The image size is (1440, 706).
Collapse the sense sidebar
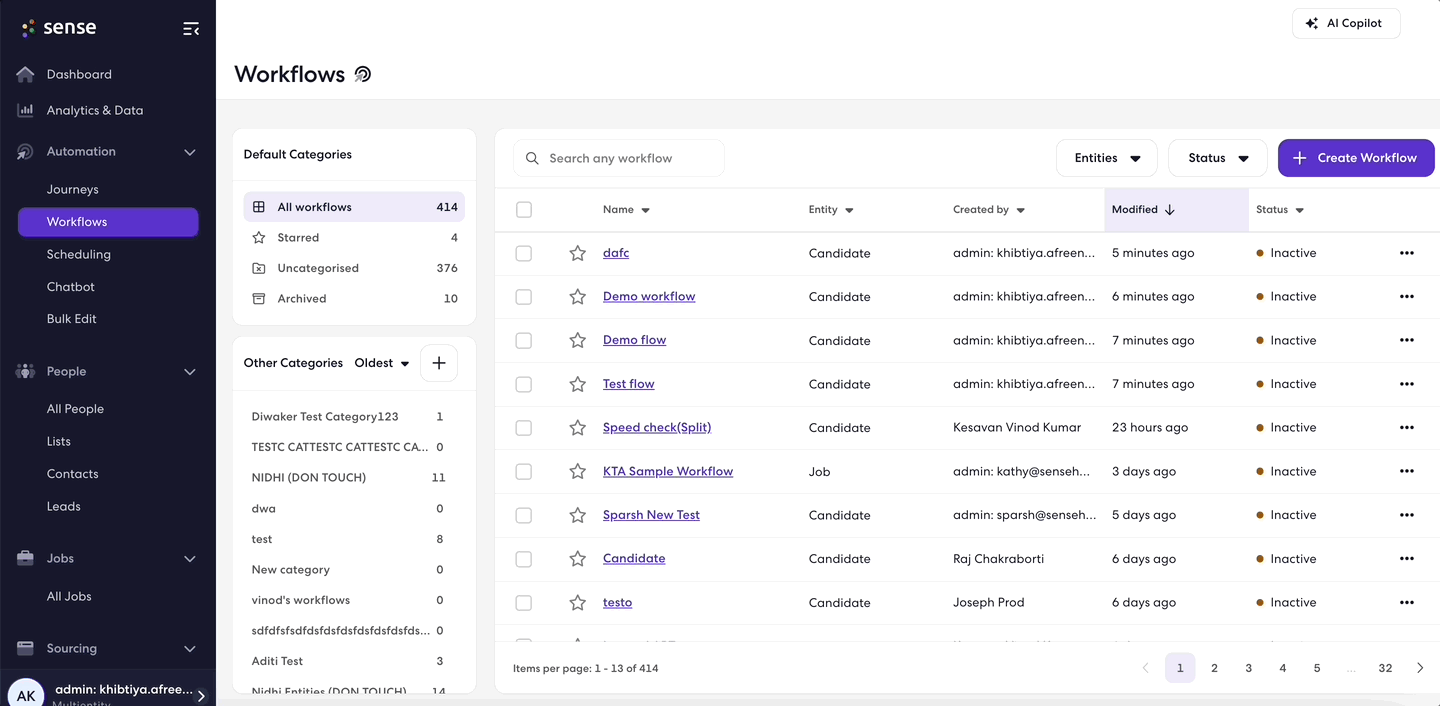191,28
